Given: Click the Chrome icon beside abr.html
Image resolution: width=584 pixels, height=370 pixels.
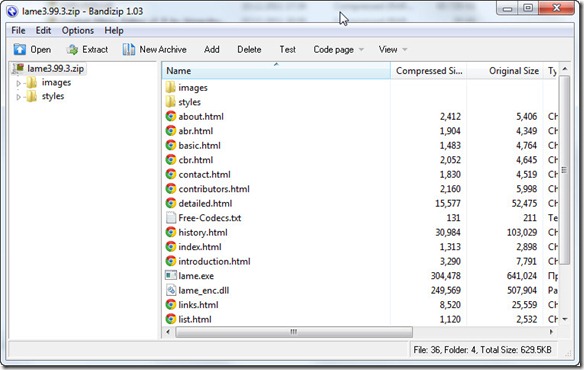Looking at the screenshot, I should pos(171,131).
